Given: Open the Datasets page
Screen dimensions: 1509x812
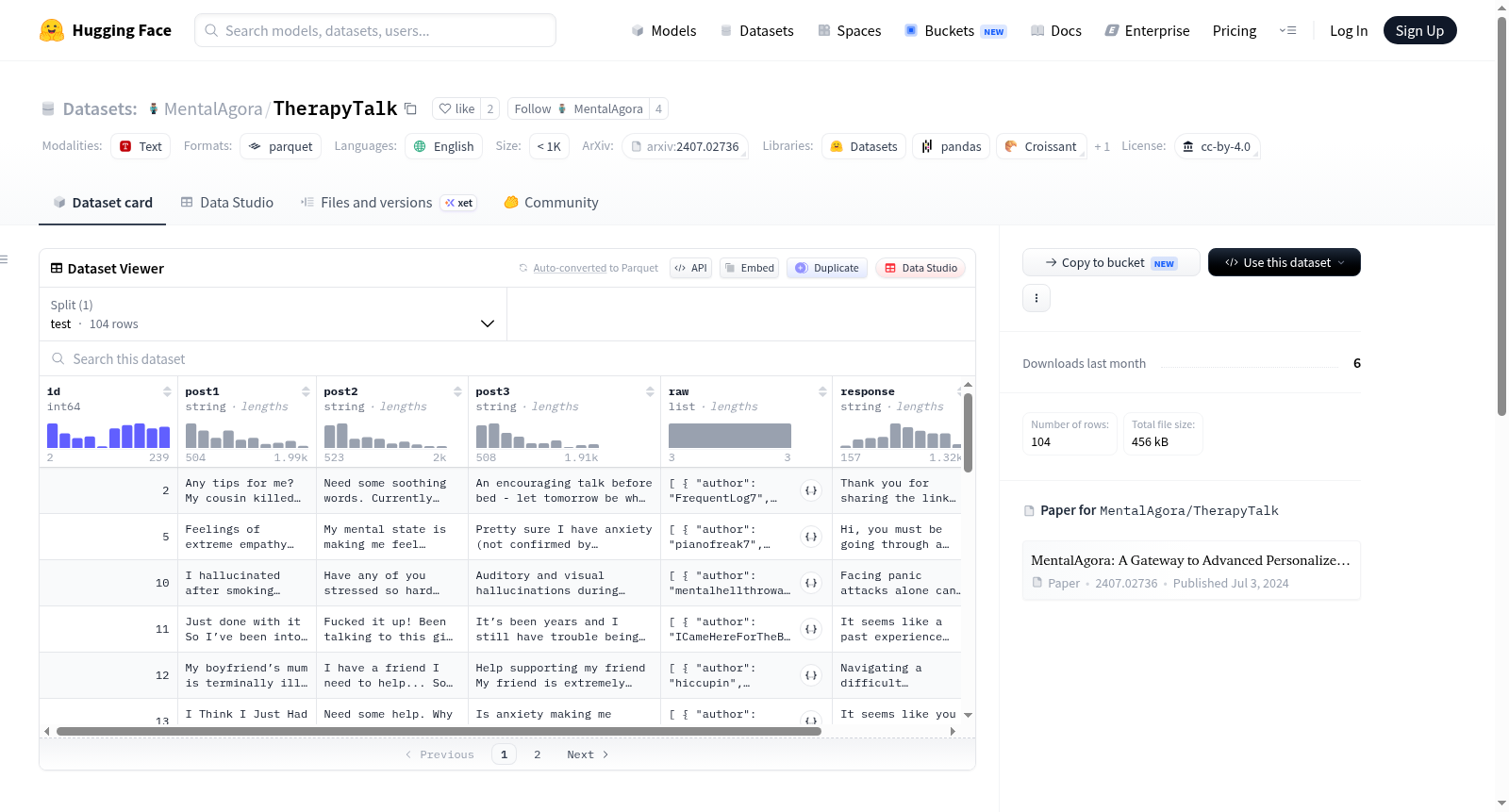Looking at the screenshot, I should tap(756, 30).
